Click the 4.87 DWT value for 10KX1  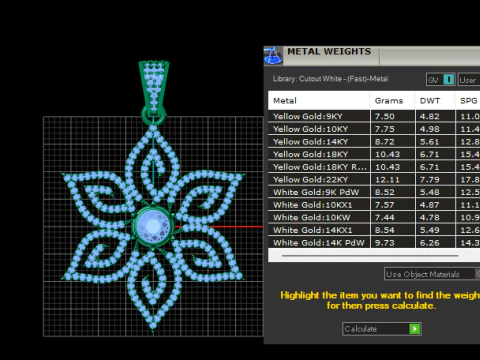[x=429, y=205]
